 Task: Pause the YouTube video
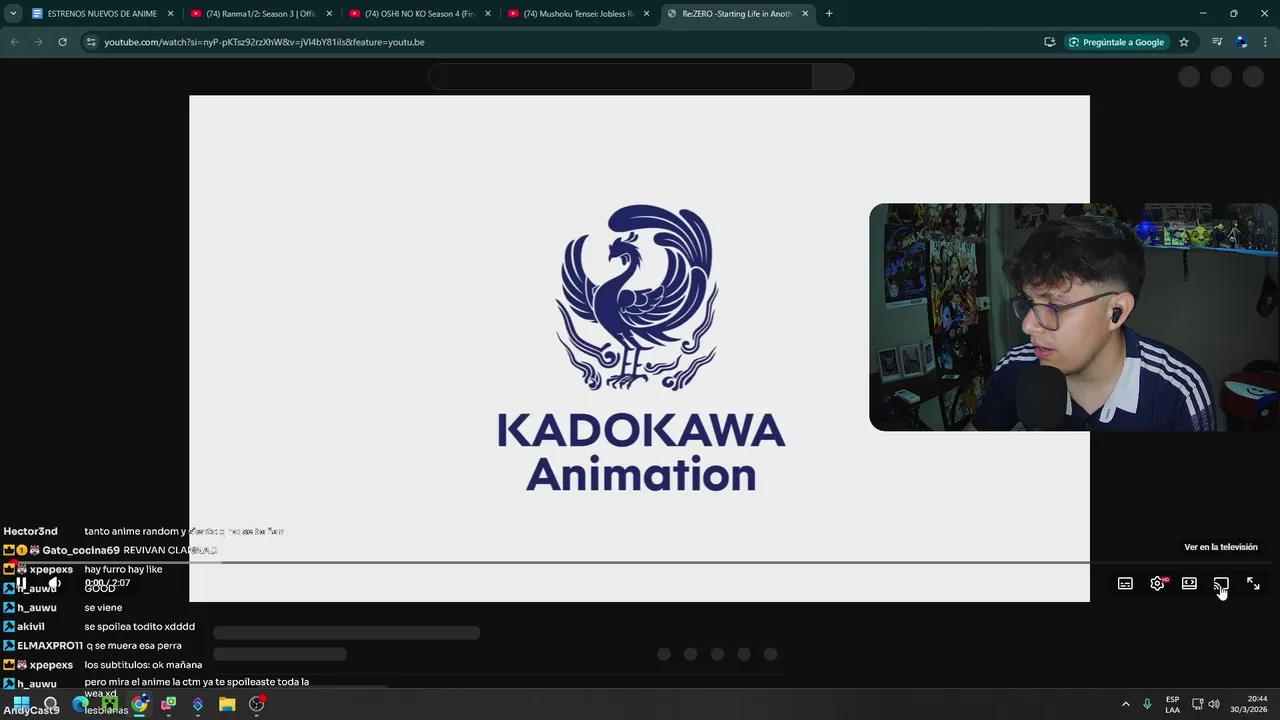point(21,583)
